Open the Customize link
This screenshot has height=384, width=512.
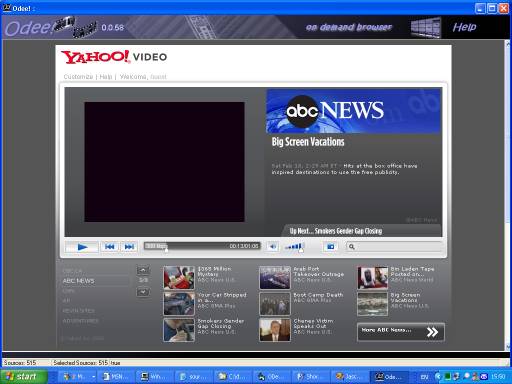(78, 77)
